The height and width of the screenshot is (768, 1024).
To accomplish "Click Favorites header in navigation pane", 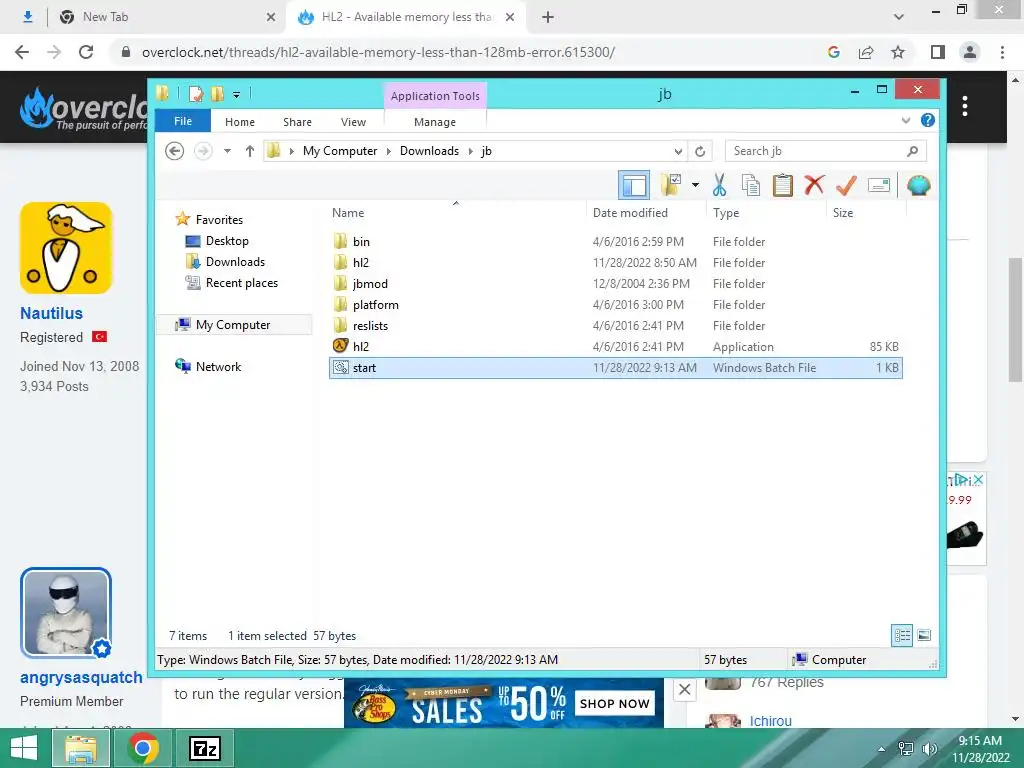I will 219,220.
